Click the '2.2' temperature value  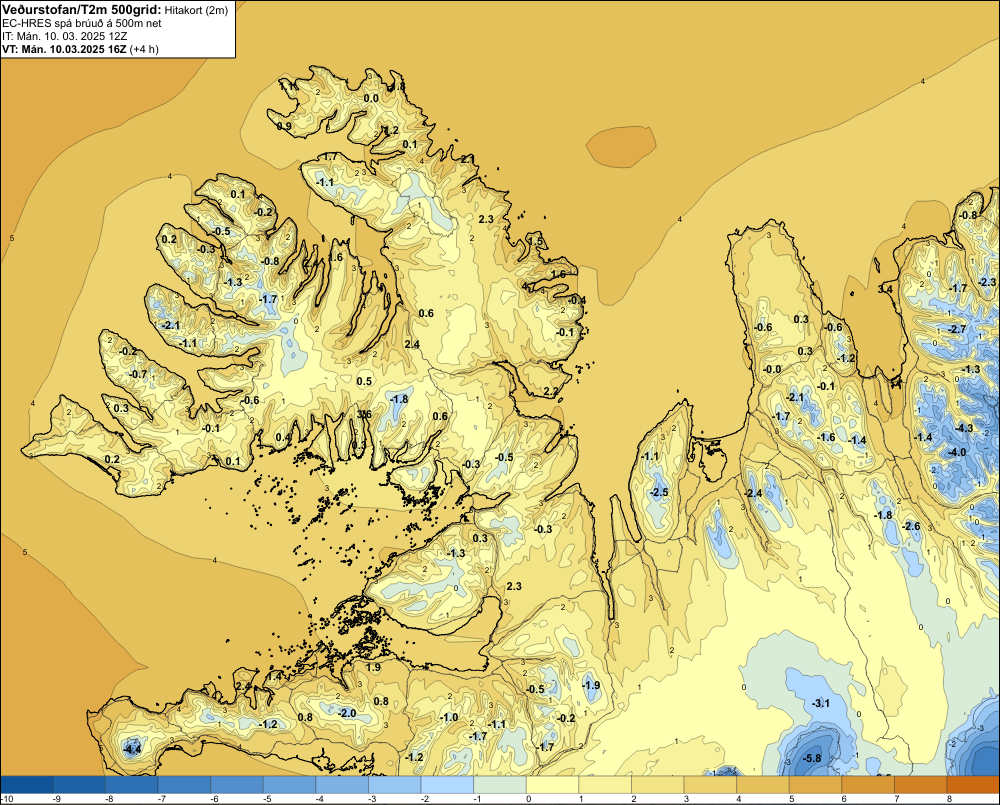pyautogui.click(x=550, y=391)
